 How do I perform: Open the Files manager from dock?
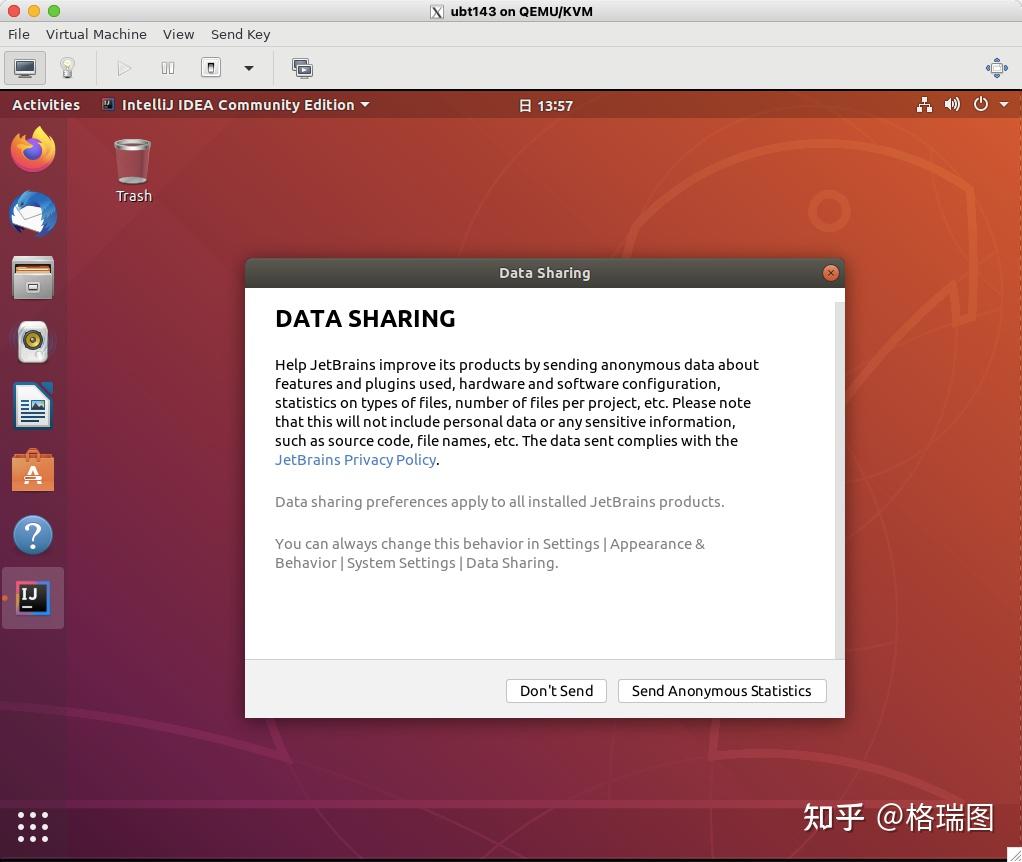point(33,278)
